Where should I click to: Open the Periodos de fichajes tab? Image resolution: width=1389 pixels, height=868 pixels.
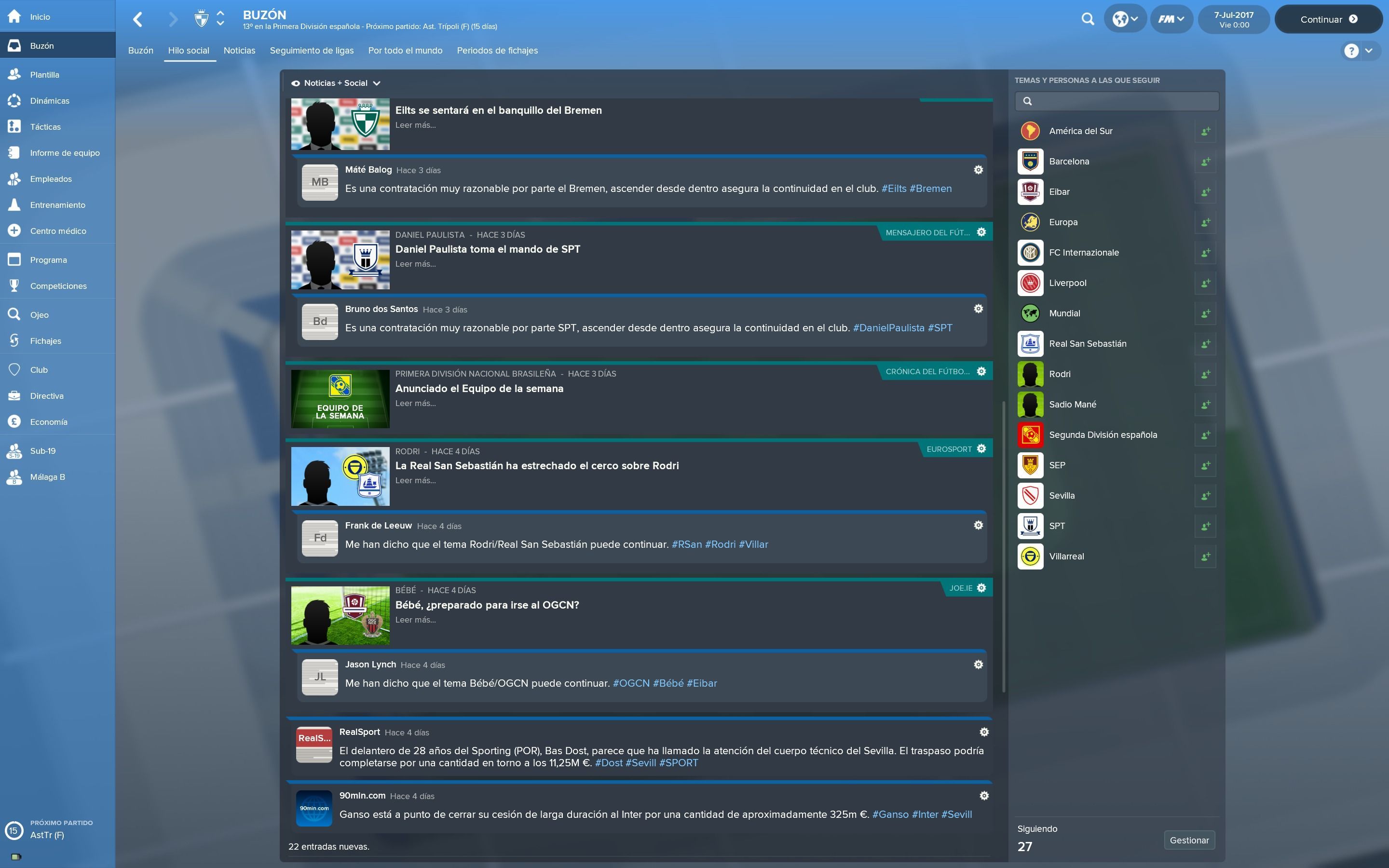tap(497, 51)
